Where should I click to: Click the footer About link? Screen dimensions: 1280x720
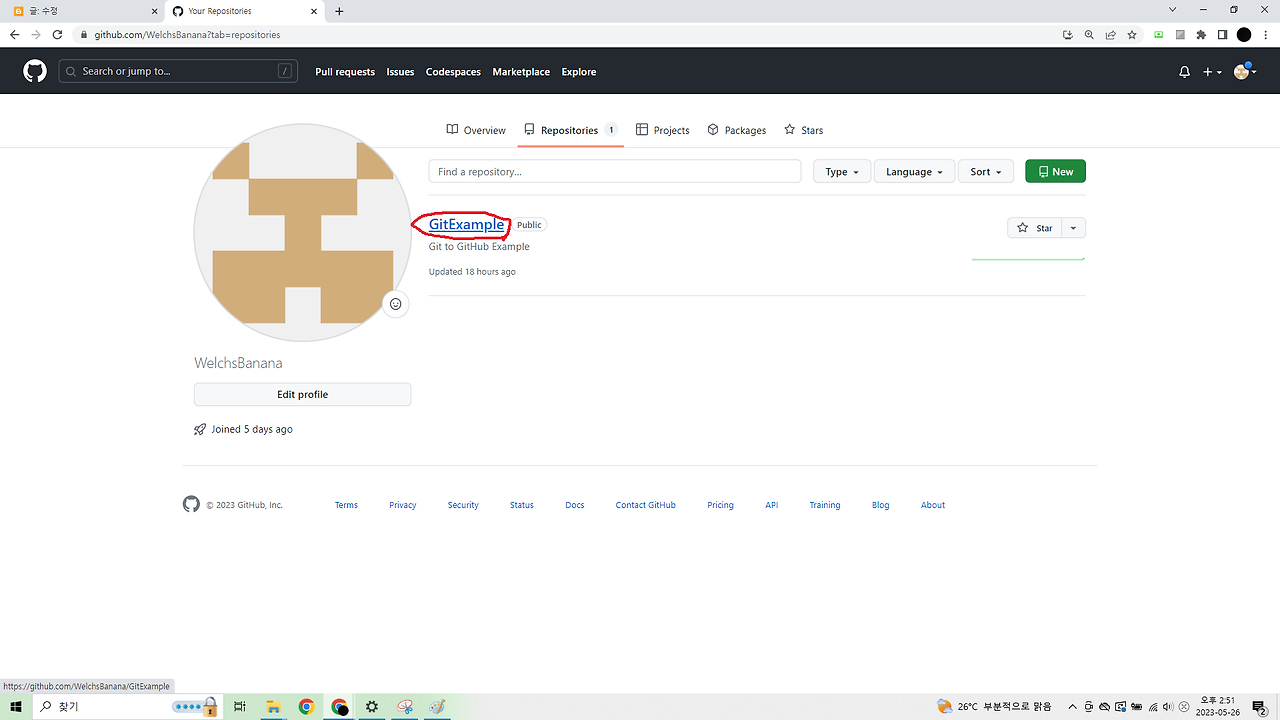coord(933,505)
